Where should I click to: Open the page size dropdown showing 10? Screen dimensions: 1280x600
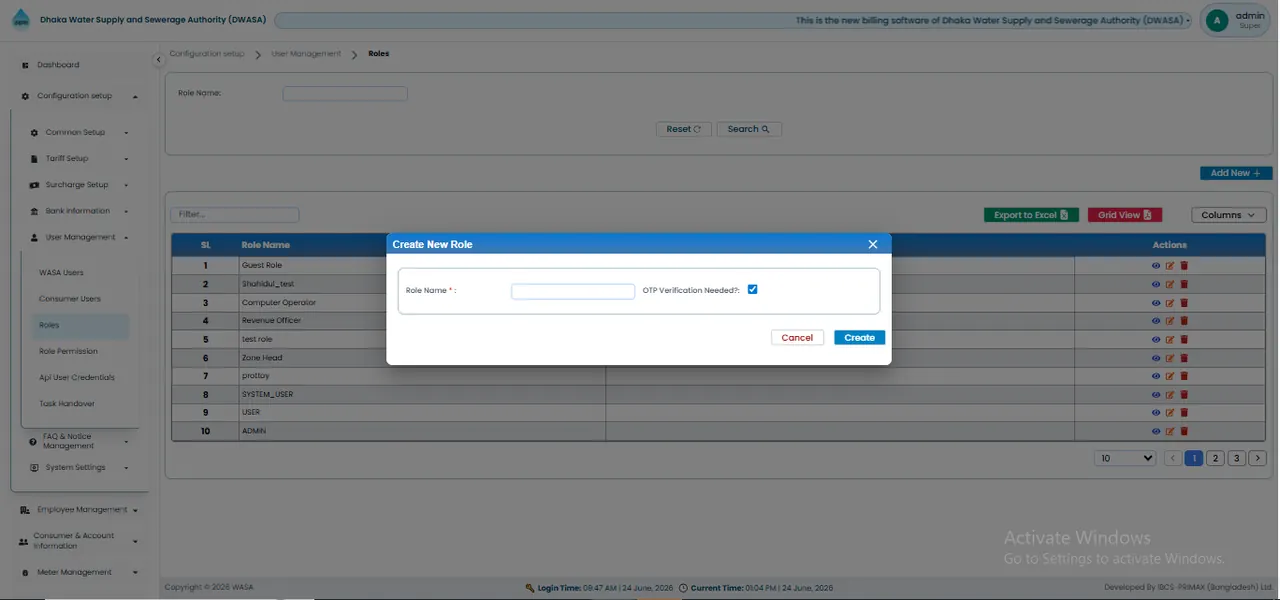point(1126,458)
